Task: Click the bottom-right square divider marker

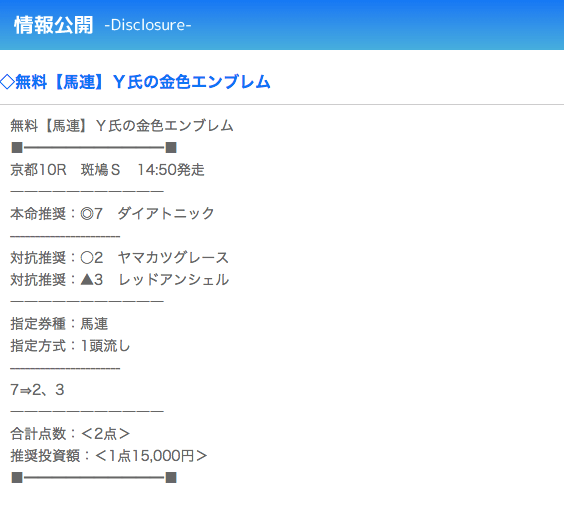Action: tap(171, 478)
